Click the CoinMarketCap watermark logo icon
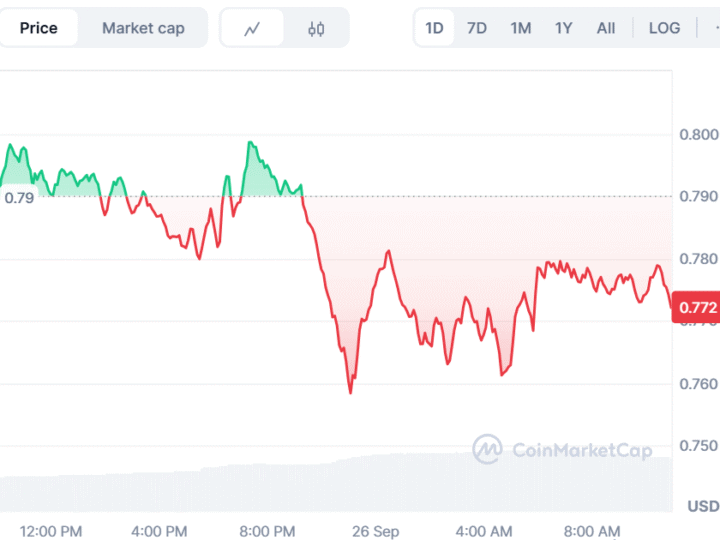720x540 pixels. [487, 449]
